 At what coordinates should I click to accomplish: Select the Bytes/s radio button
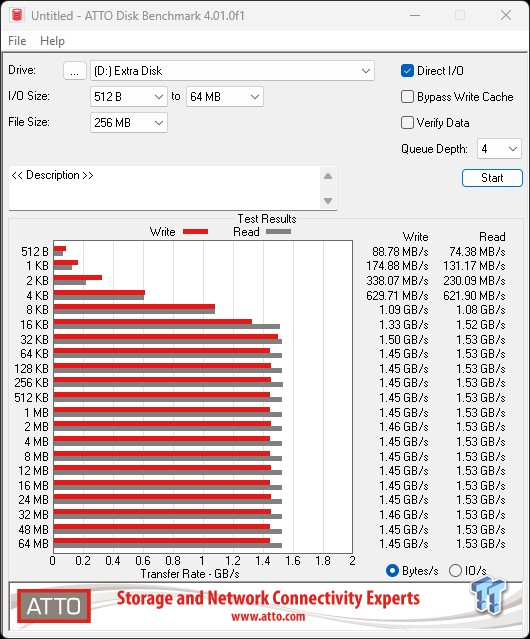tap(392, 571)
